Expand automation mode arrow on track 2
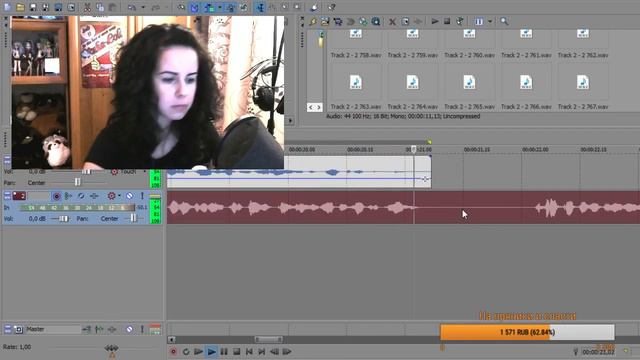 [x=119, y=196]
